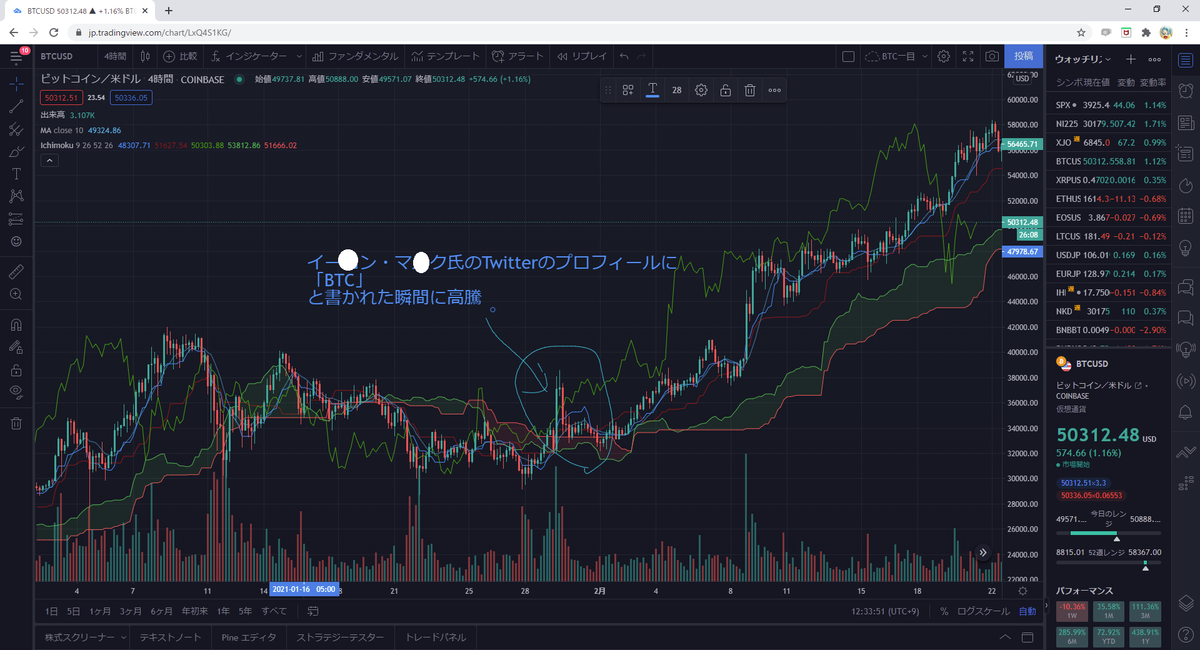Expand the indicators favorites dropdown arrow
Viewport: 1200px width, 650px height.
tap(297, 57)
